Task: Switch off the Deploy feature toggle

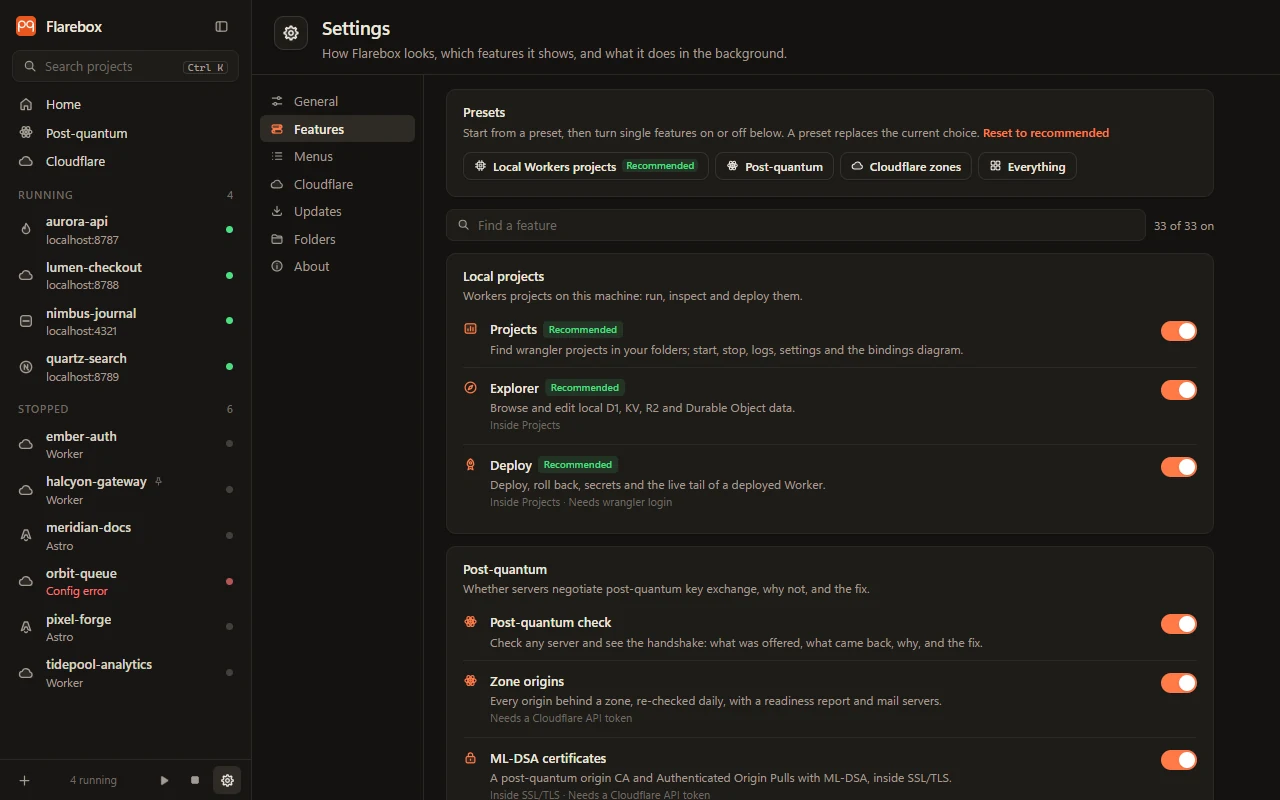Action: [1179, 467]
